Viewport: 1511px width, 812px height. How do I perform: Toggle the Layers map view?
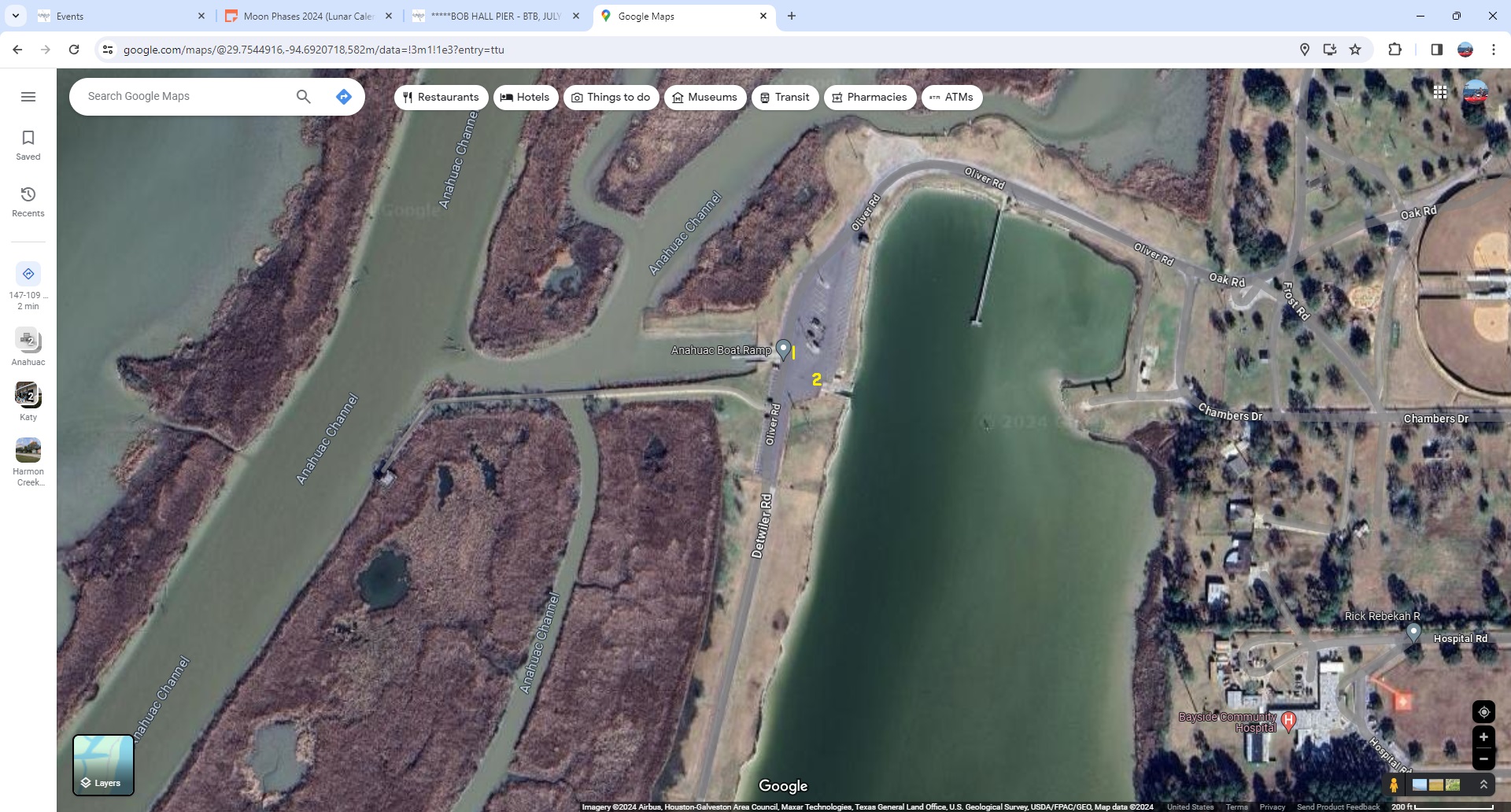coord(103,766)
